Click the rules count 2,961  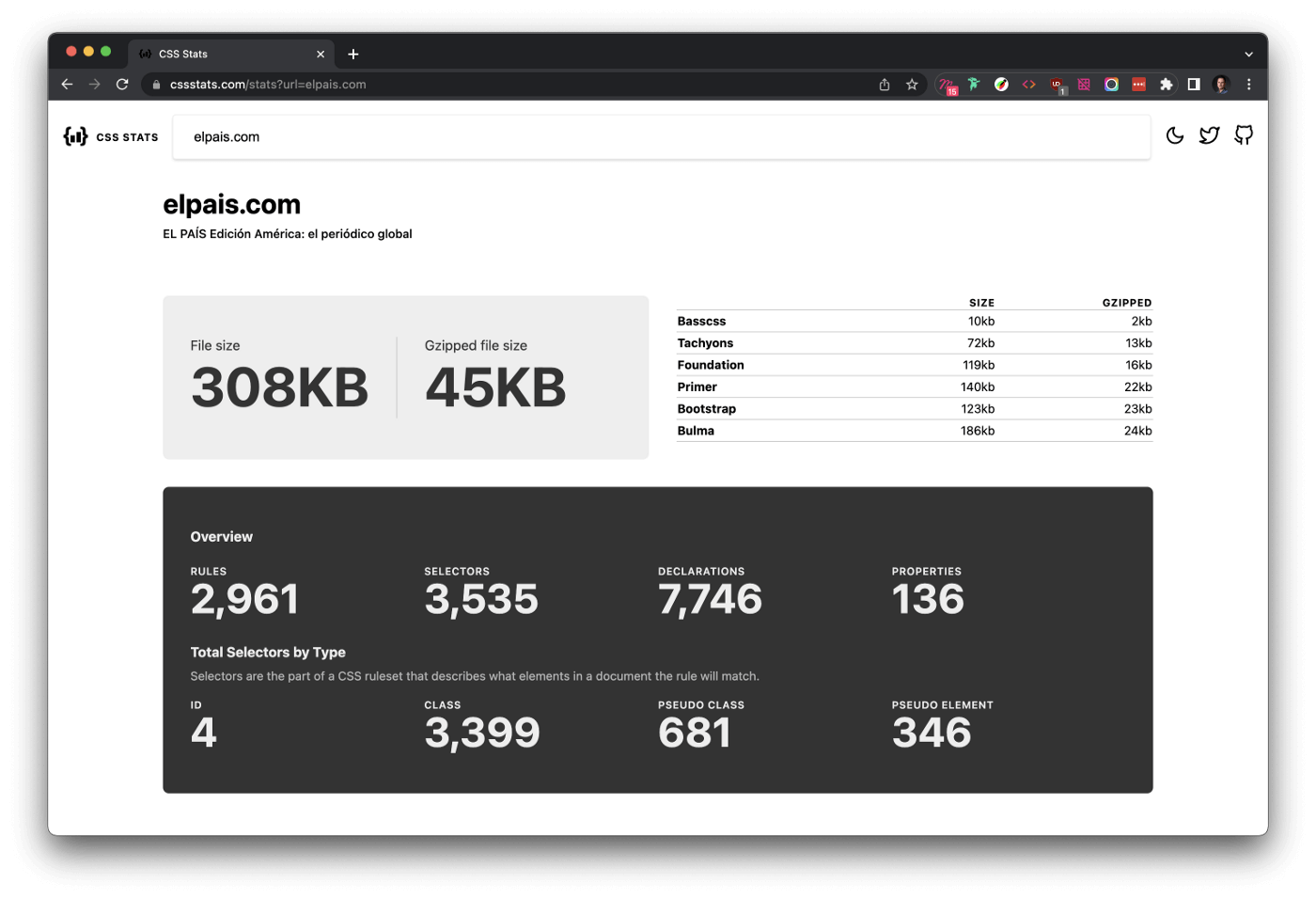coord(244,600)
